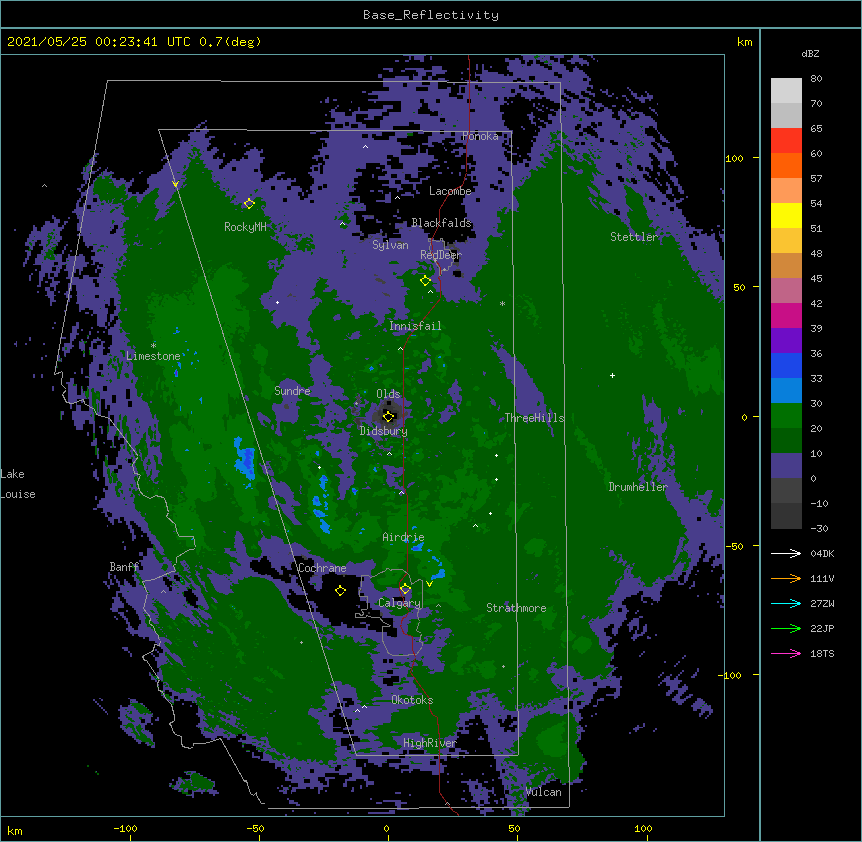Select the violet 36-39 dBZ color band
Viewport: 862px width, 842px height.
[786, 340]
